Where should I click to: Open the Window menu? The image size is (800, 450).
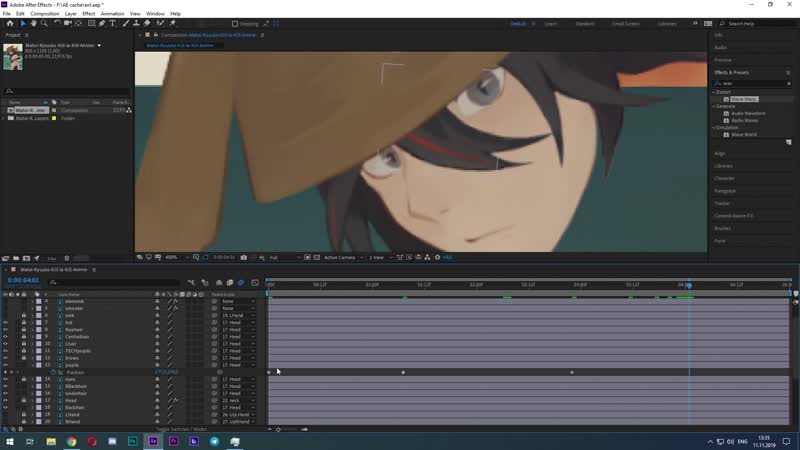click(x=155, y=14)
